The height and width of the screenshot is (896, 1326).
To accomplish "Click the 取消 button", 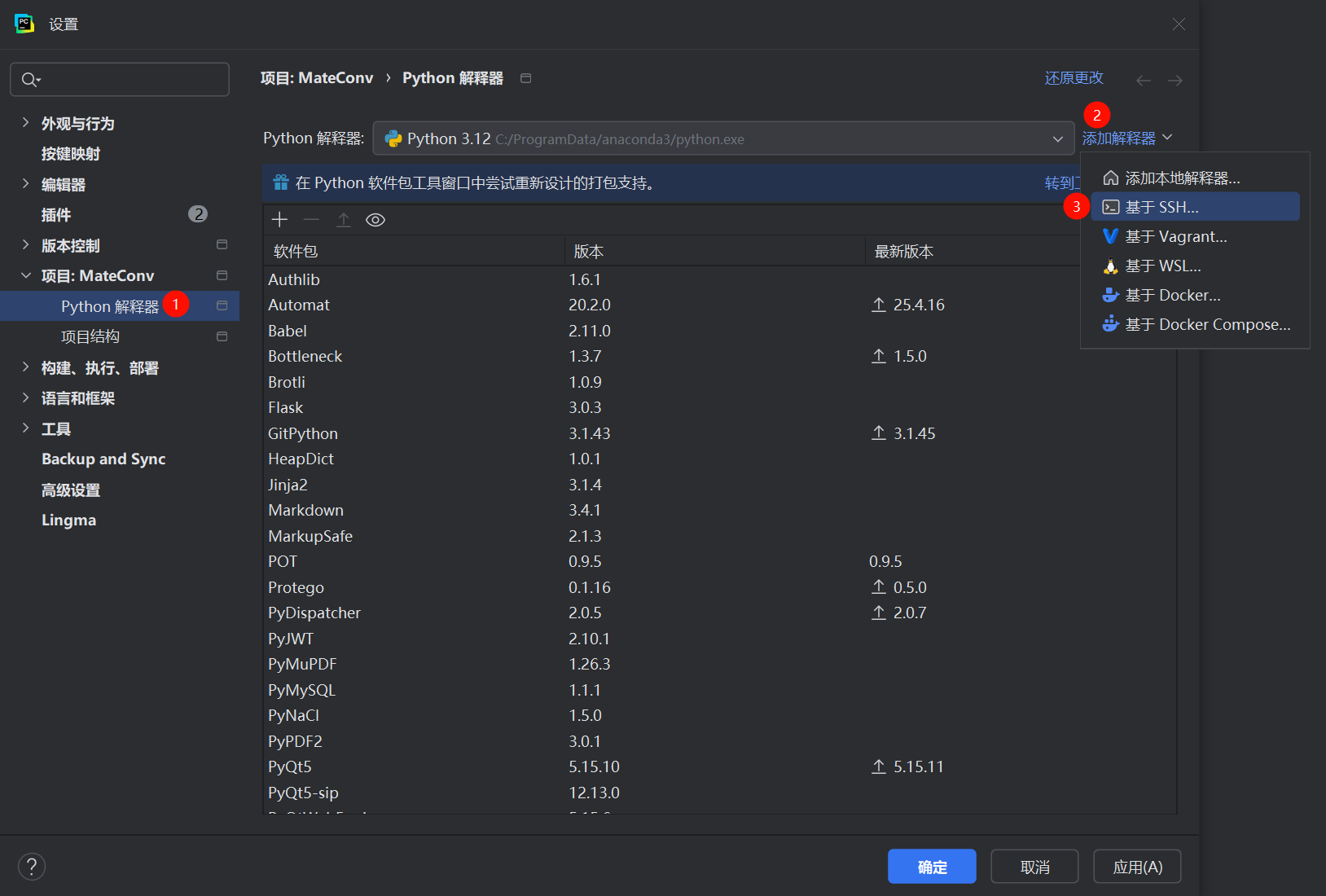I will (1034, 866).
